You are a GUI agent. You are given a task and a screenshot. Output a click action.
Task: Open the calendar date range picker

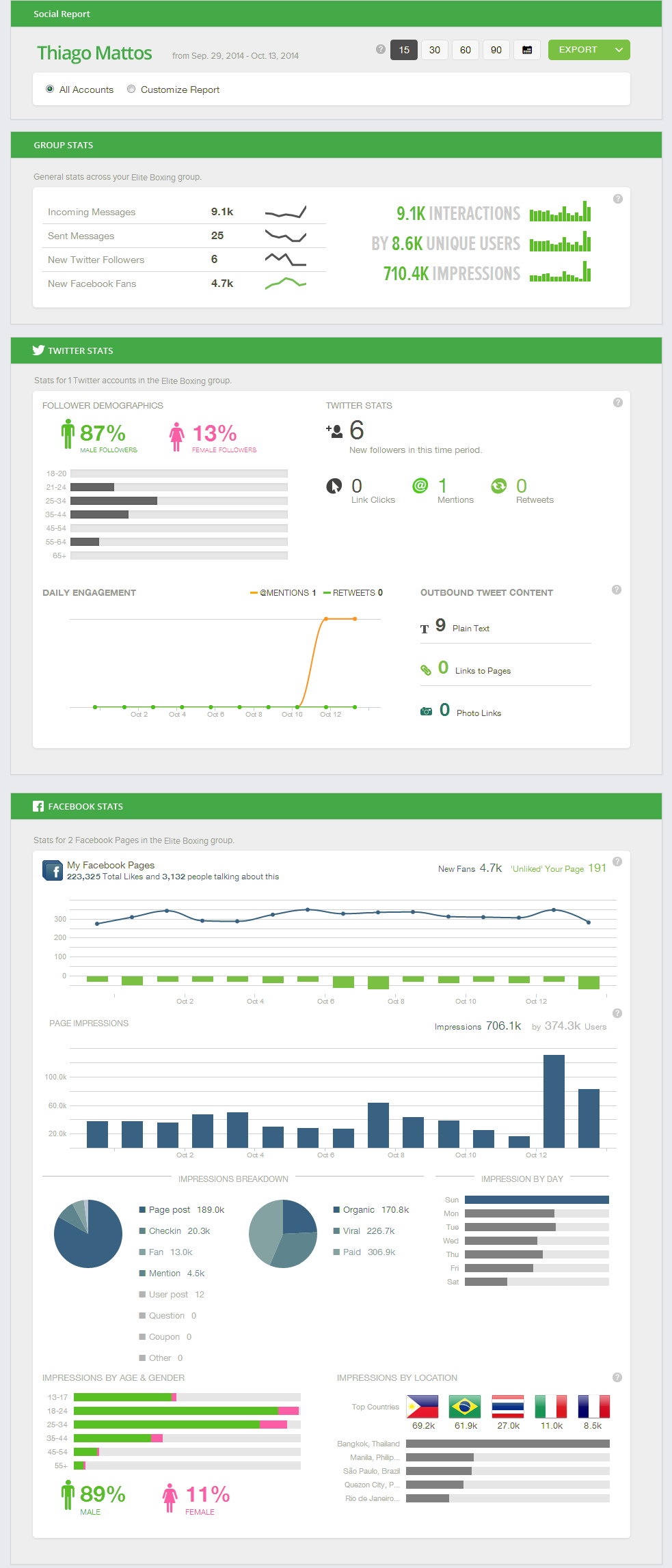pyautogui.click(x=526, y=50)
